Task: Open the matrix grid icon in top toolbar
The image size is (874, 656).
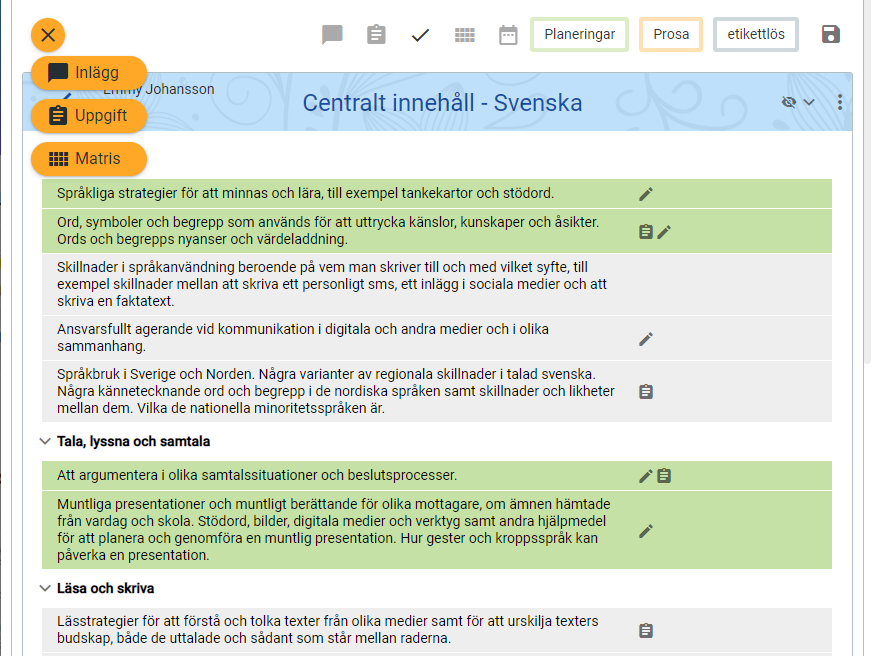Action: click(464, 35)
